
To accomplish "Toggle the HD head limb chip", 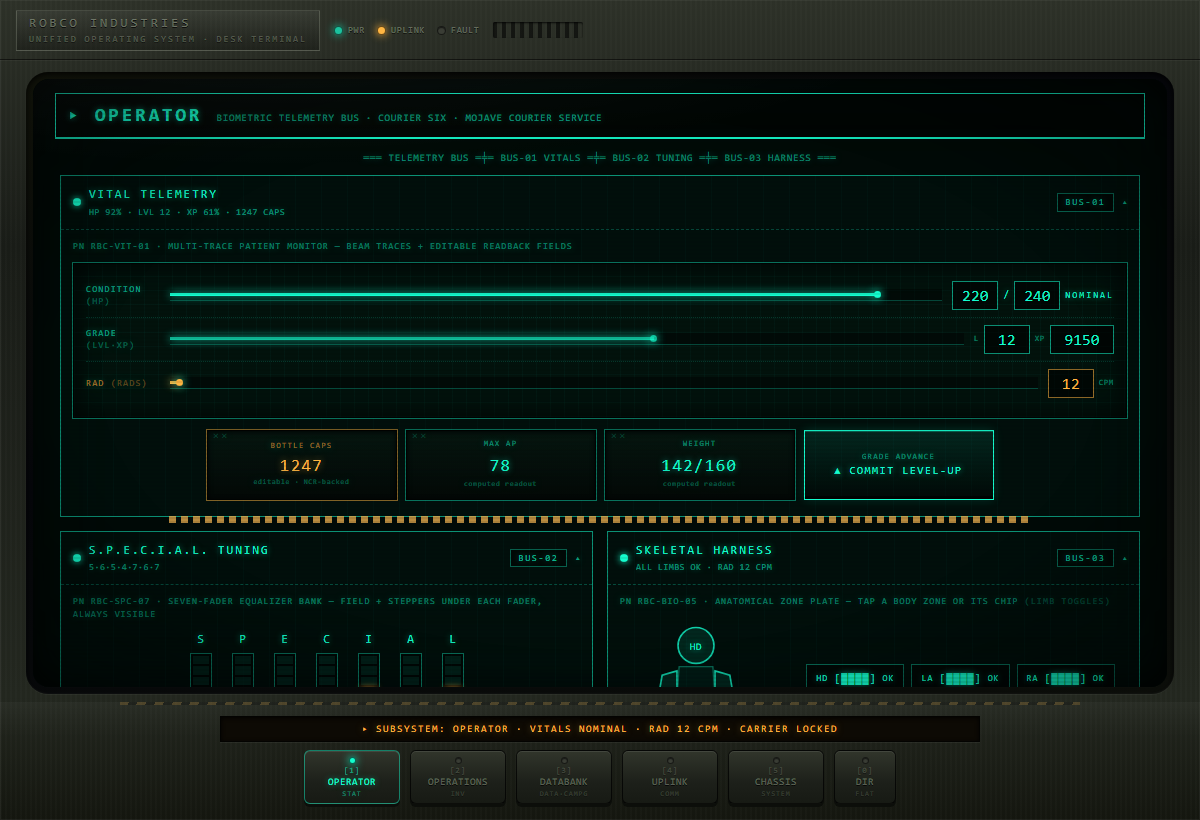I will pyautogui.click(x=855, y=678).
